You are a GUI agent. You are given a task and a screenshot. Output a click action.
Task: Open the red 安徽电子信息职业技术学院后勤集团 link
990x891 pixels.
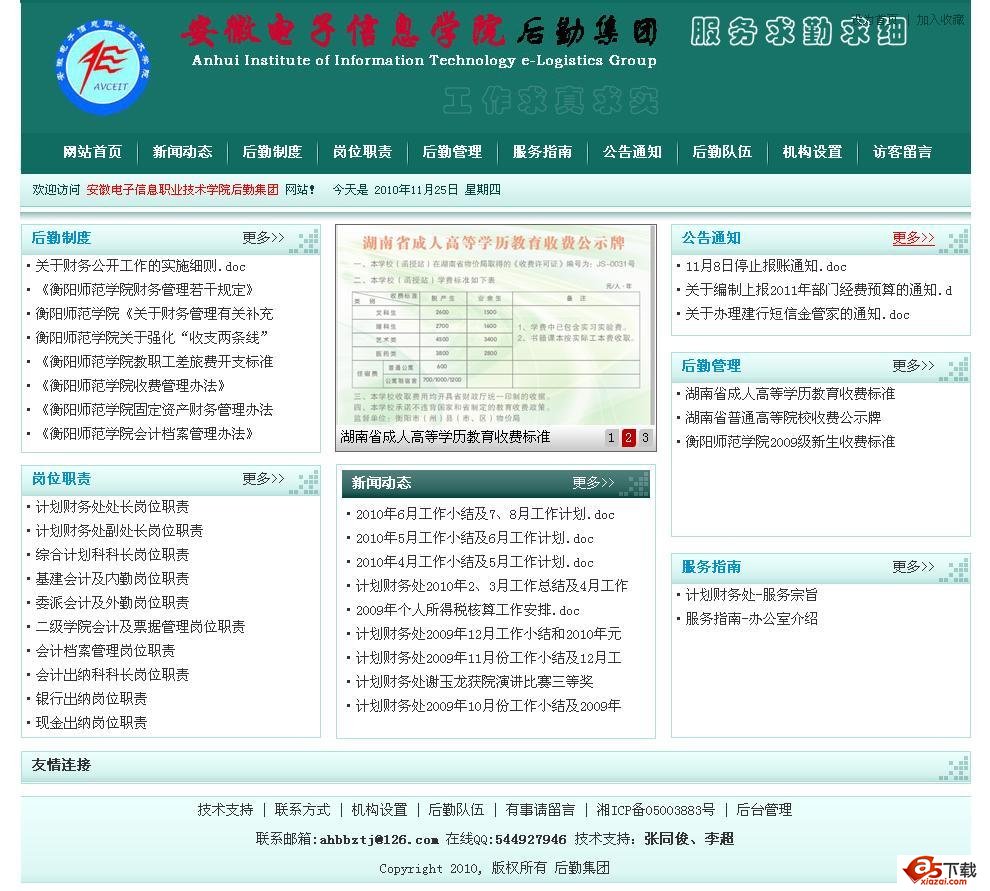coord(182,189)
